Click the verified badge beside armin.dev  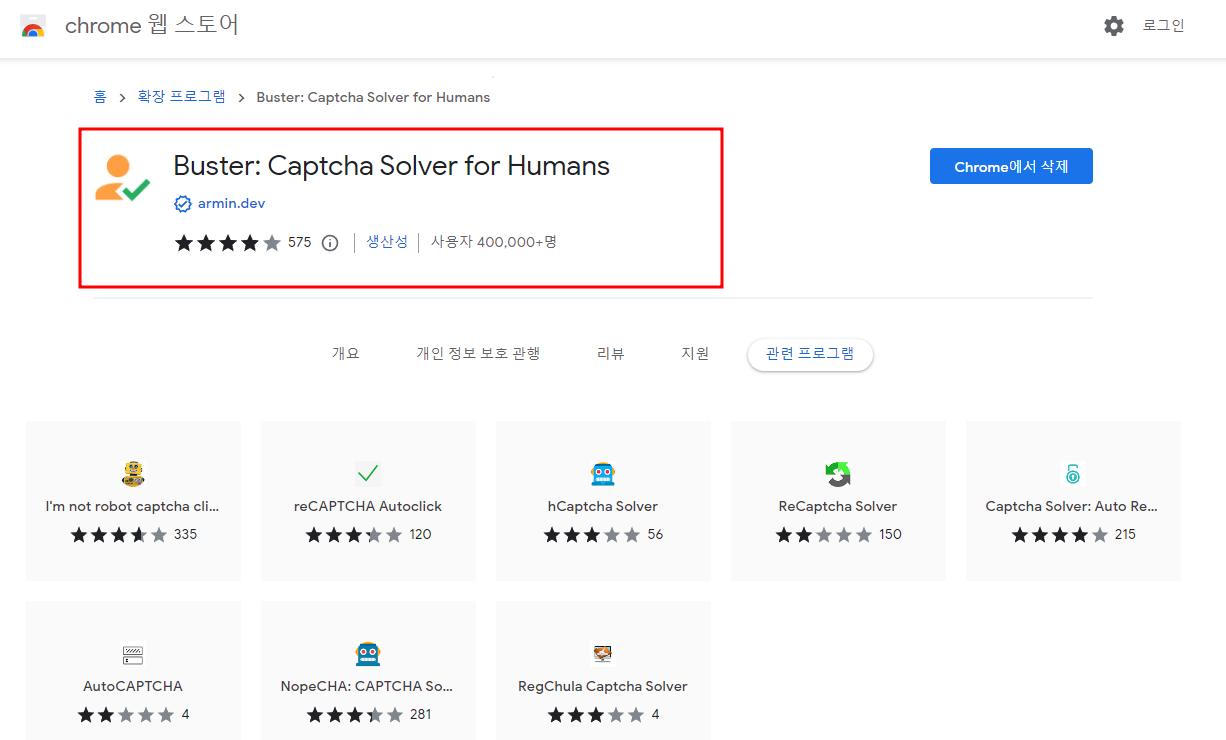click(183, 204)
